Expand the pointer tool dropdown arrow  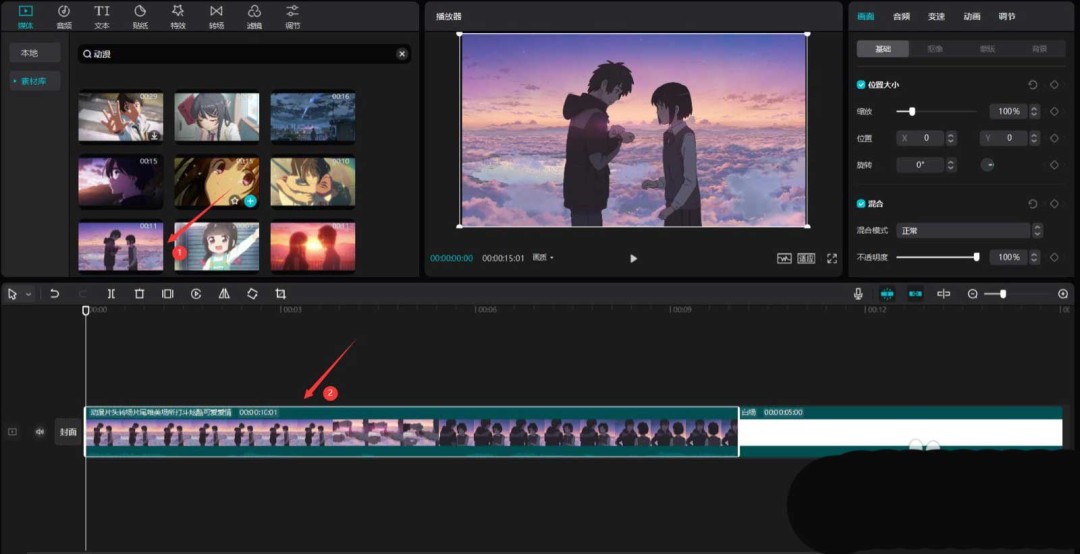point(28,294)
